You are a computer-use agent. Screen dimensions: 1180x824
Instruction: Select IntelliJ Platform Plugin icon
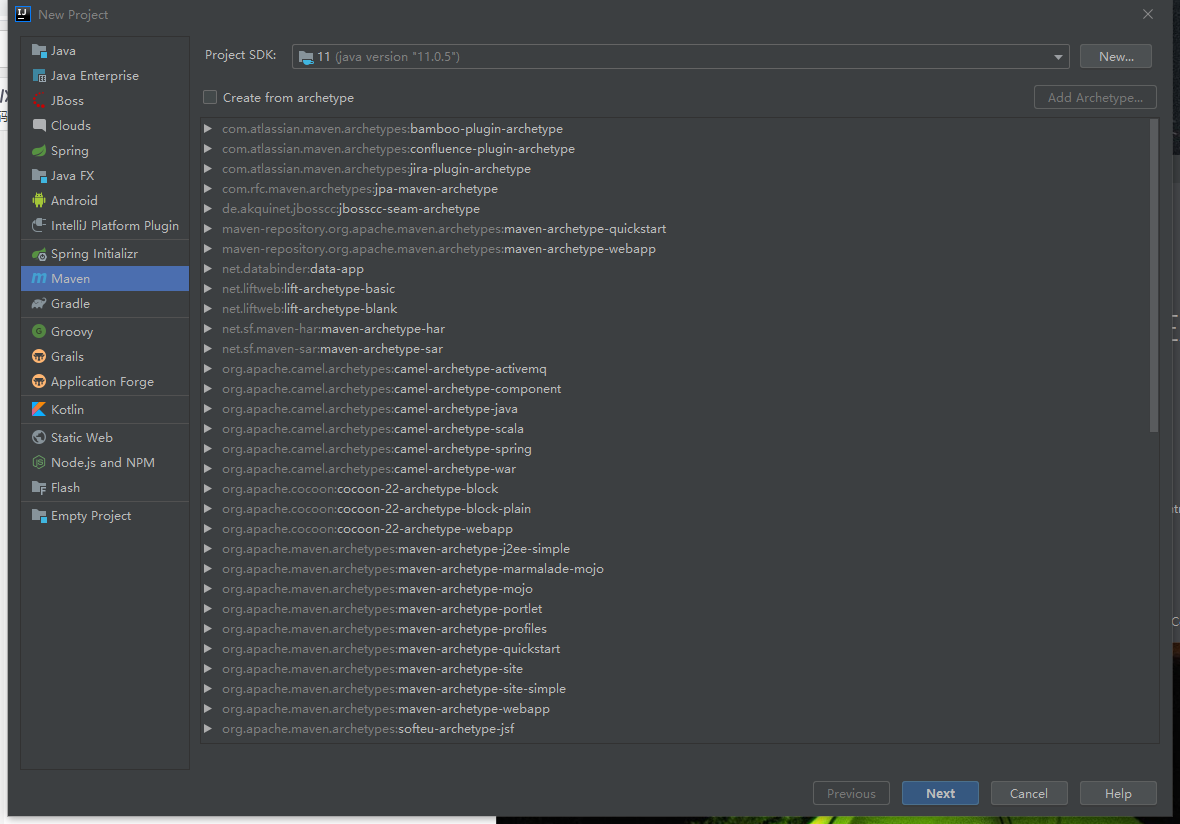39,225
